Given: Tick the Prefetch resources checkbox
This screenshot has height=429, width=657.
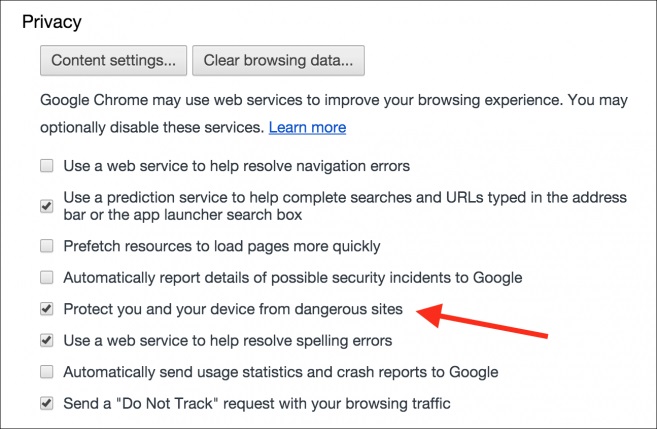Looking at the screenshot, I should pos(47,246).
